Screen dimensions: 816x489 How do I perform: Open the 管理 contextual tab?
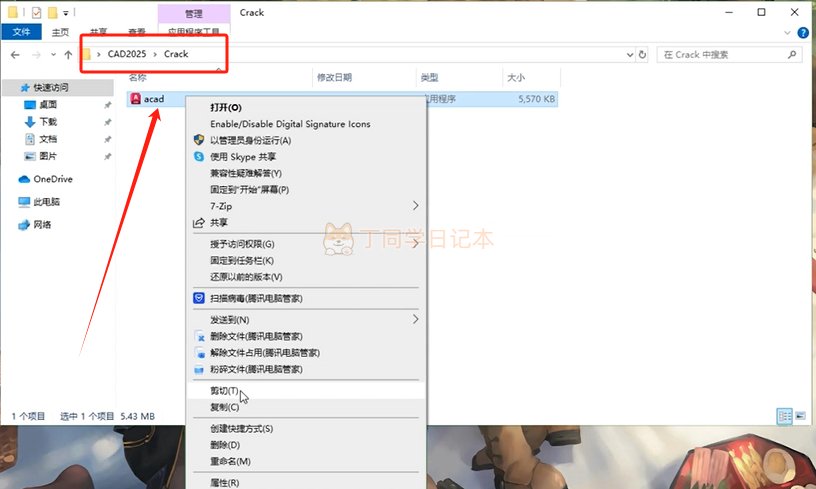click(x=194, y=14)
